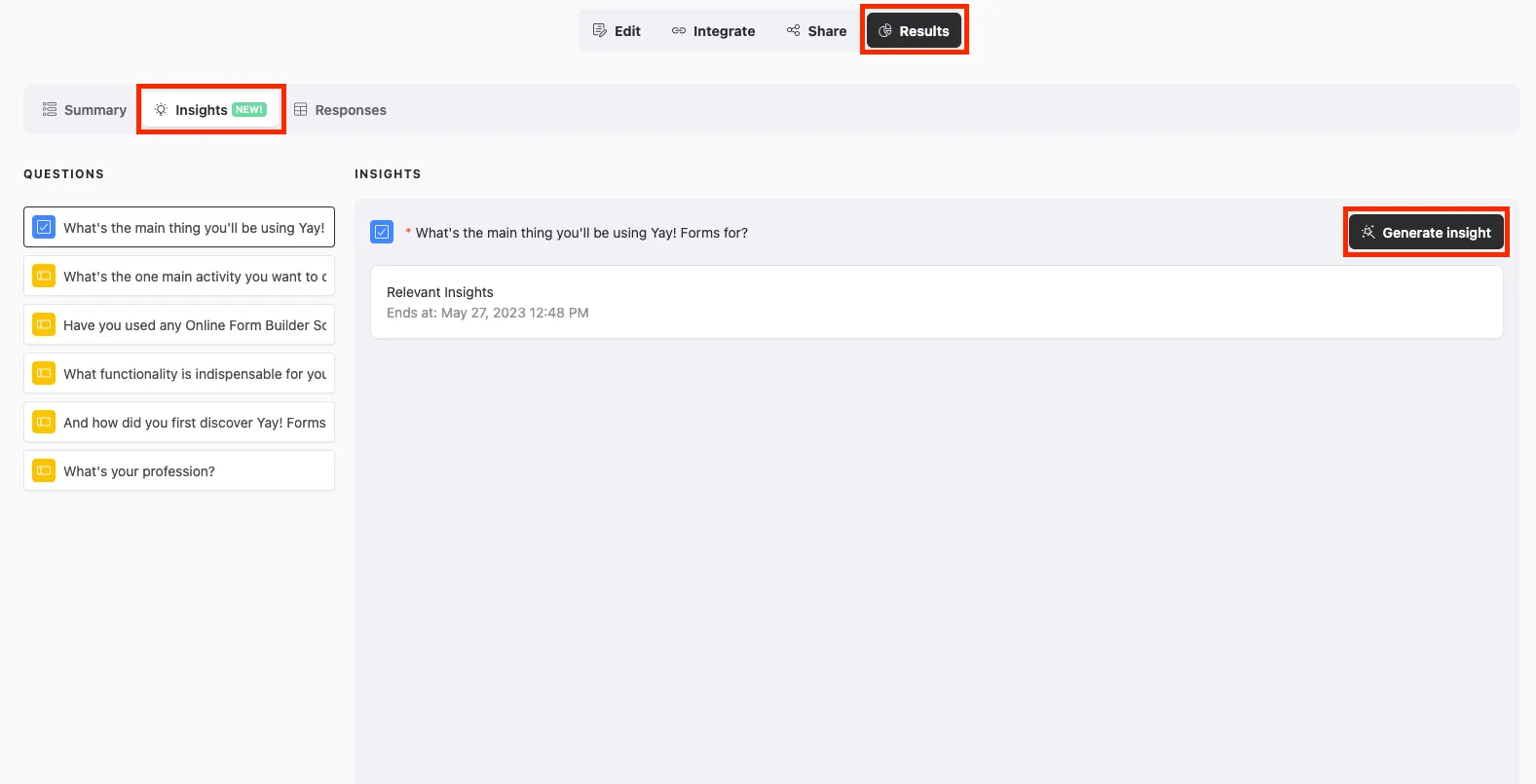Click the blue checkbox icon in insights header
Image resolution: width=1536 pixels, height=784 pixels.
coord(382,232)
